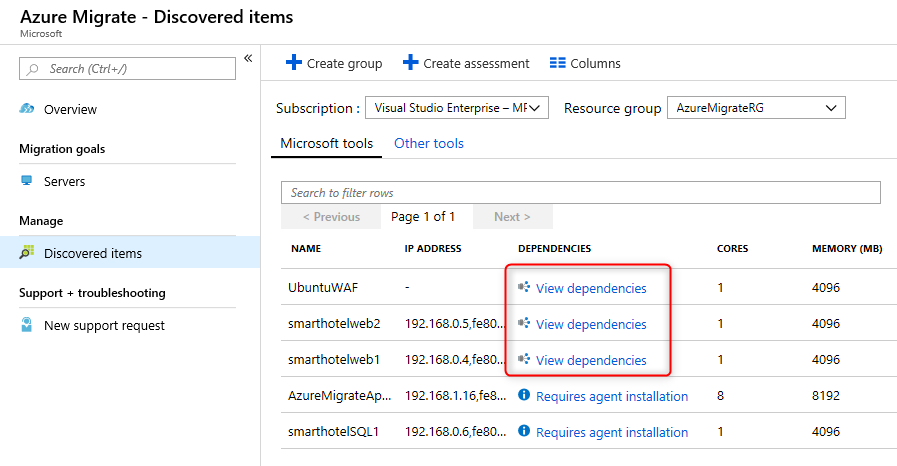This screenshot has width=897, height=466.
Task: Click IP address 192.168.0.4,fe80...
Action: [455, 360]
